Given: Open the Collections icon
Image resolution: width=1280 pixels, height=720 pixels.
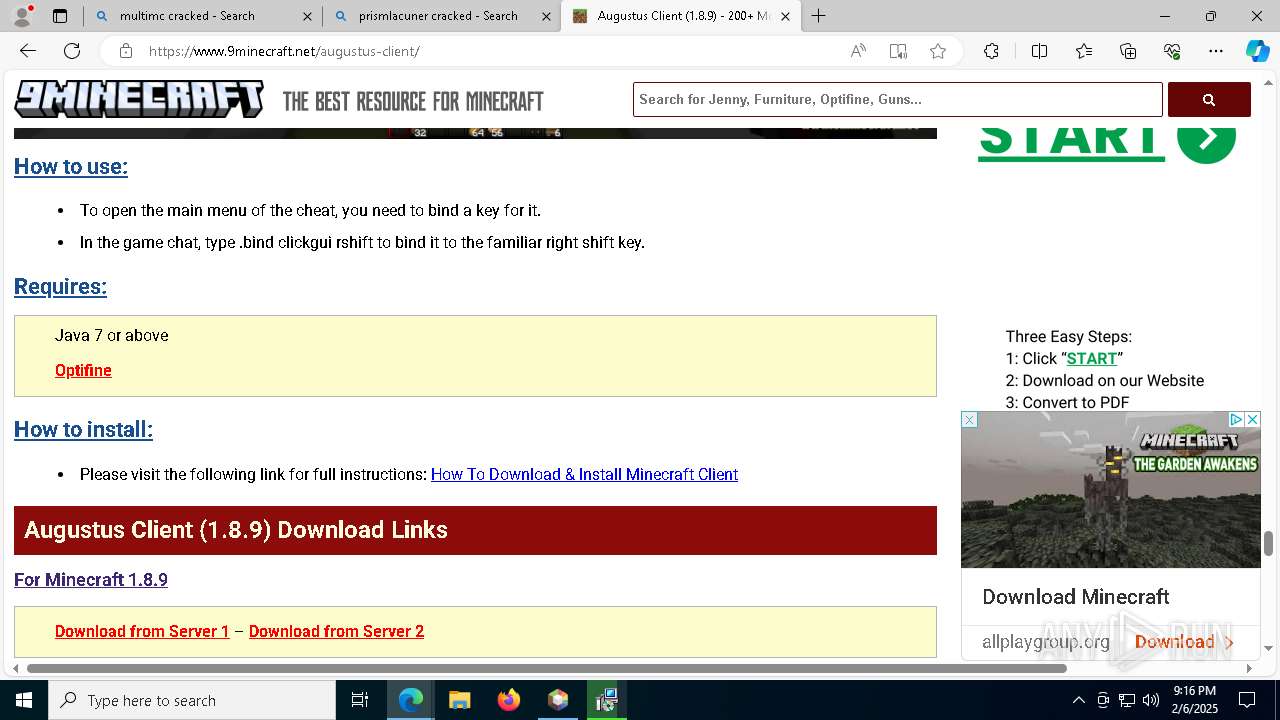Looking at the screenshot, I should tap(1128, 51).
